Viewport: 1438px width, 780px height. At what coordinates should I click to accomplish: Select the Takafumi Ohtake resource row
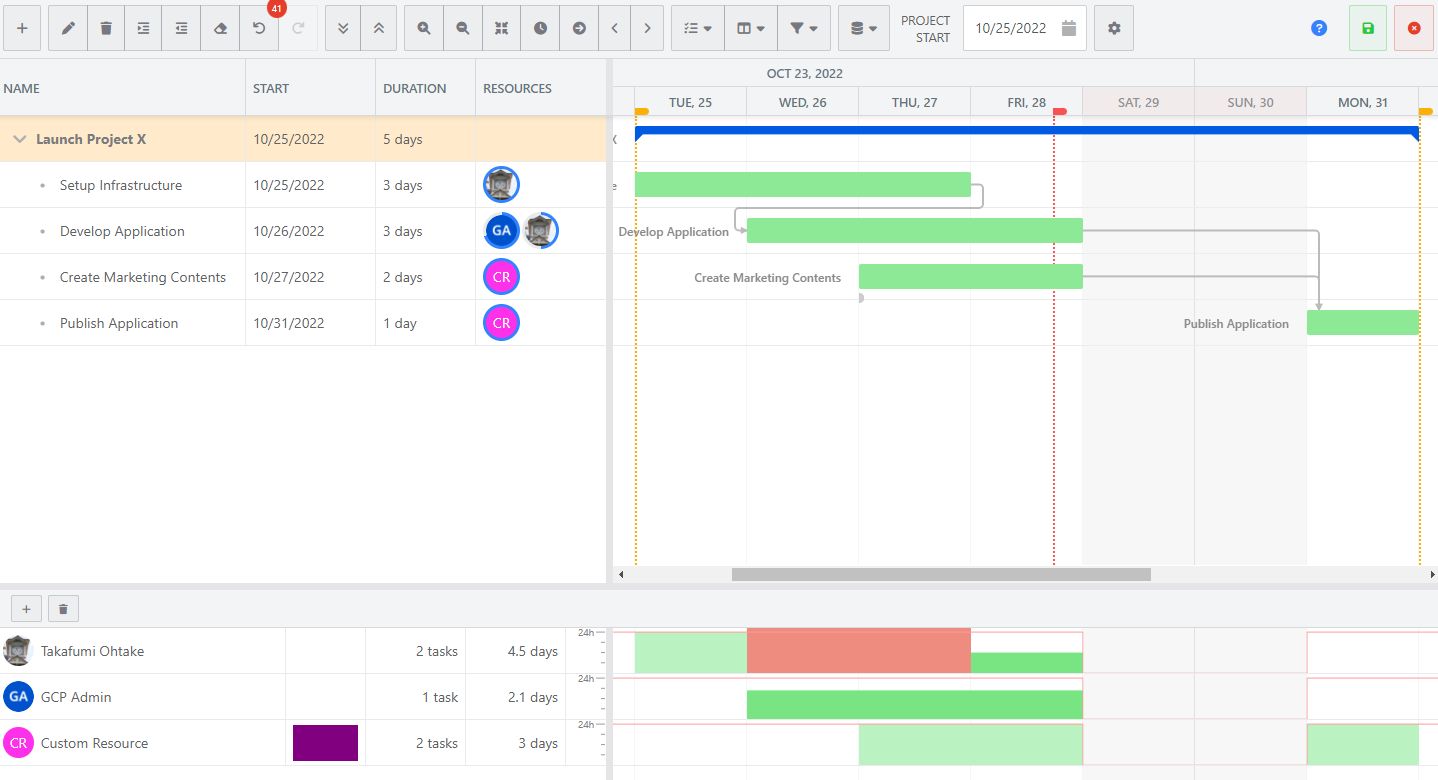(92, 651)
